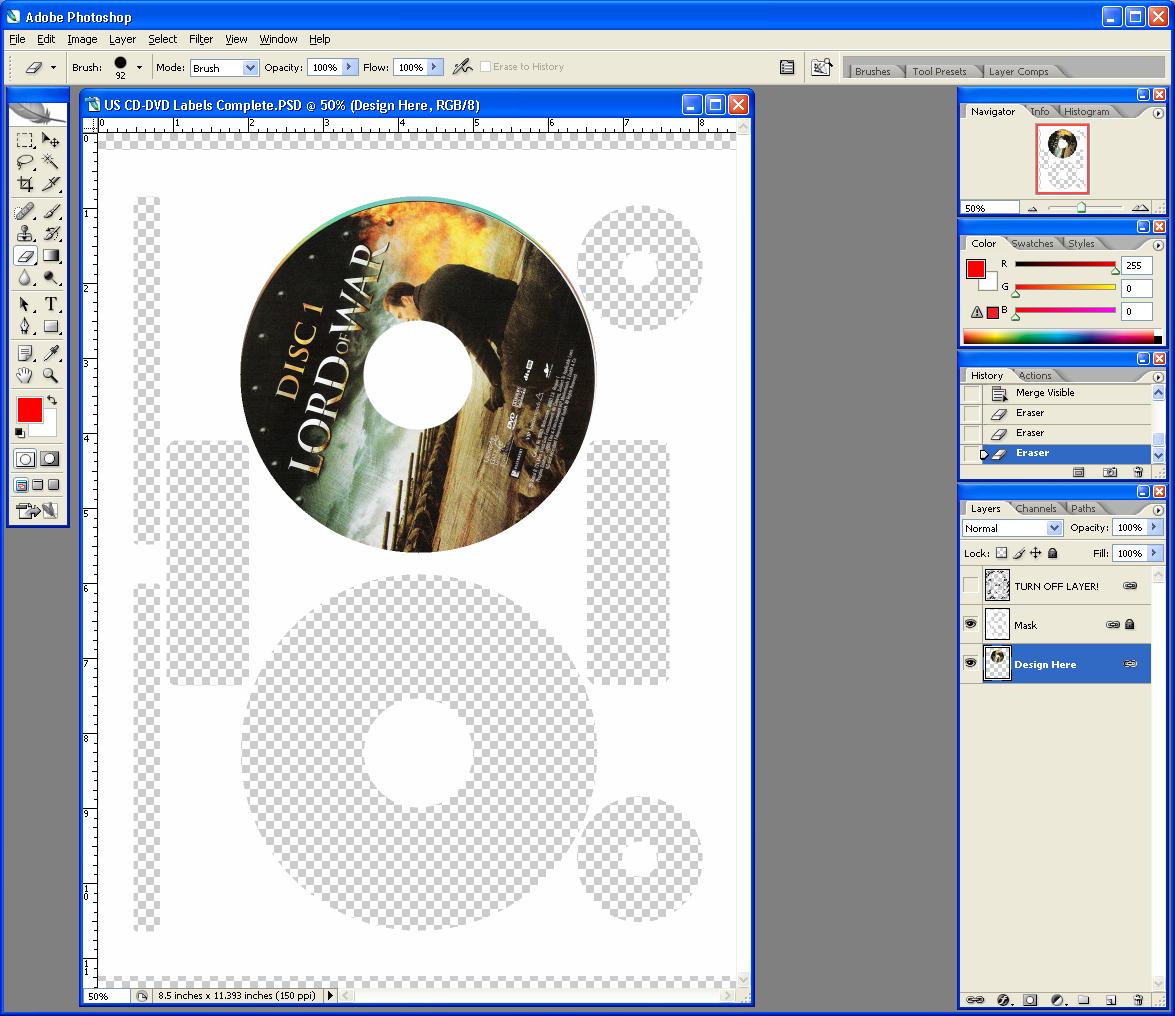Open the Flow slider arrow
The width and height of the screenshot is (1175, 1016).
(x=435, y=67)
